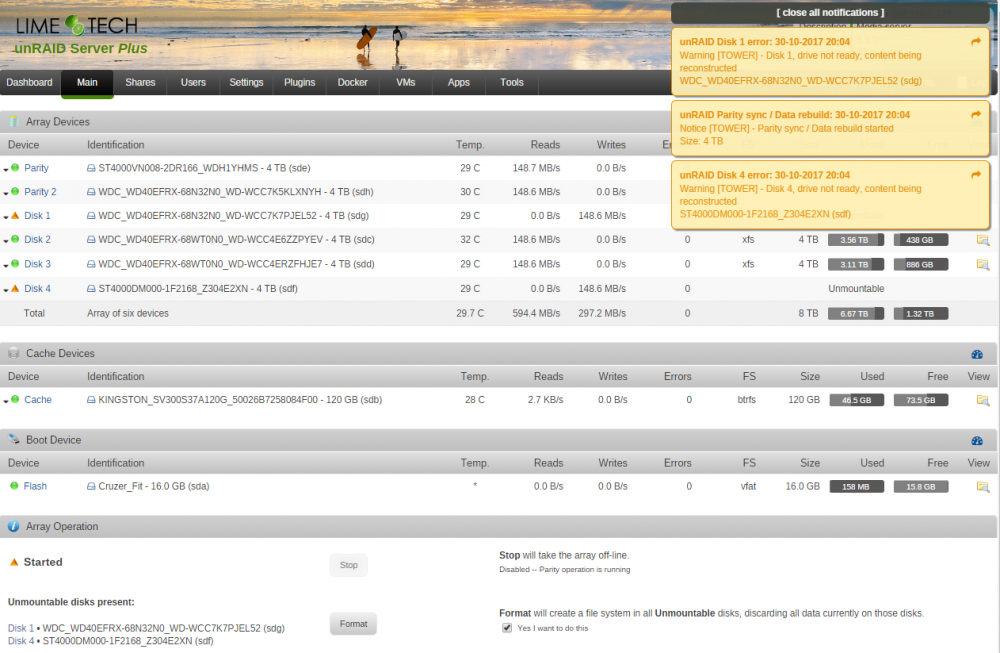Viewport: 1000px width, 653px height.
Task: Expand the Cache status dropdown arrow
Action: tap(6, 401)
